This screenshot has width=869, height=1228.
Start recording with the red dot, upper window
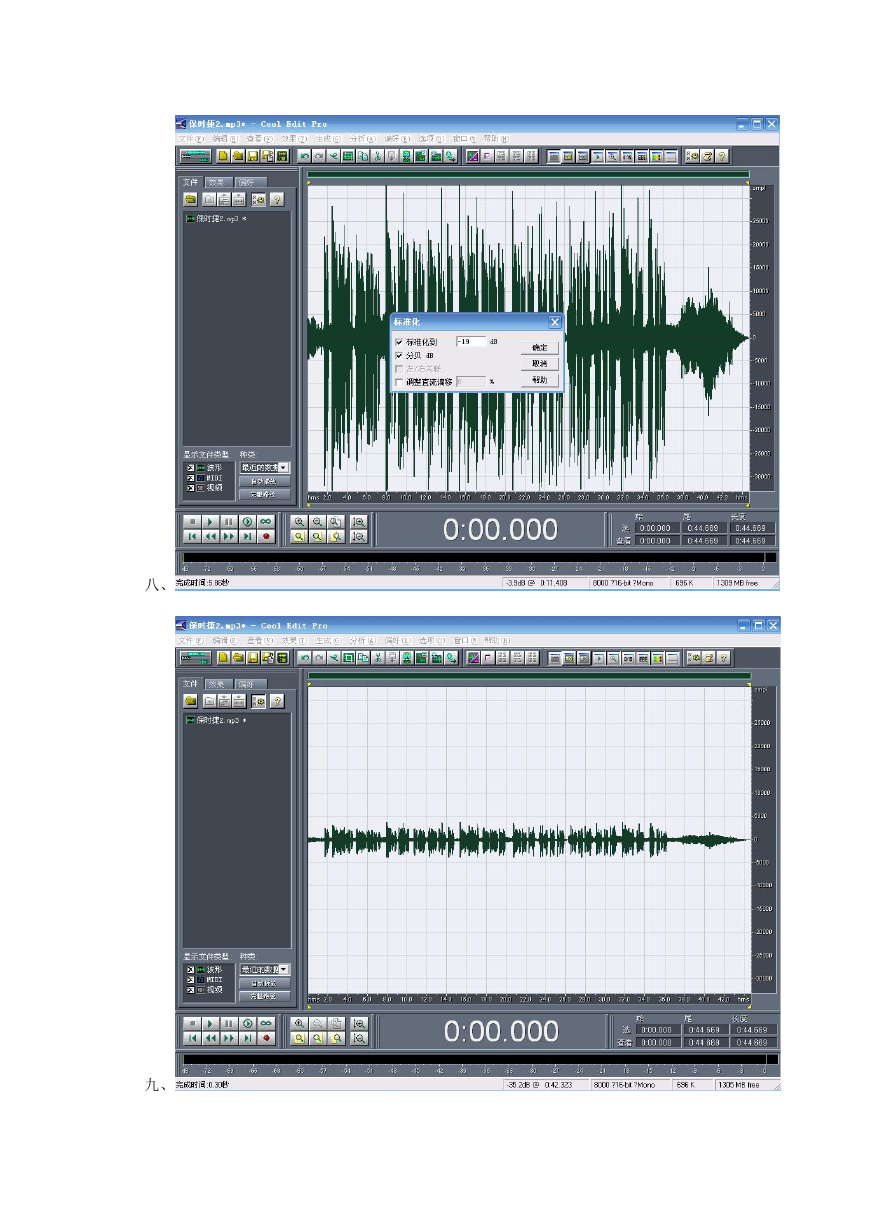click(267, 536)
